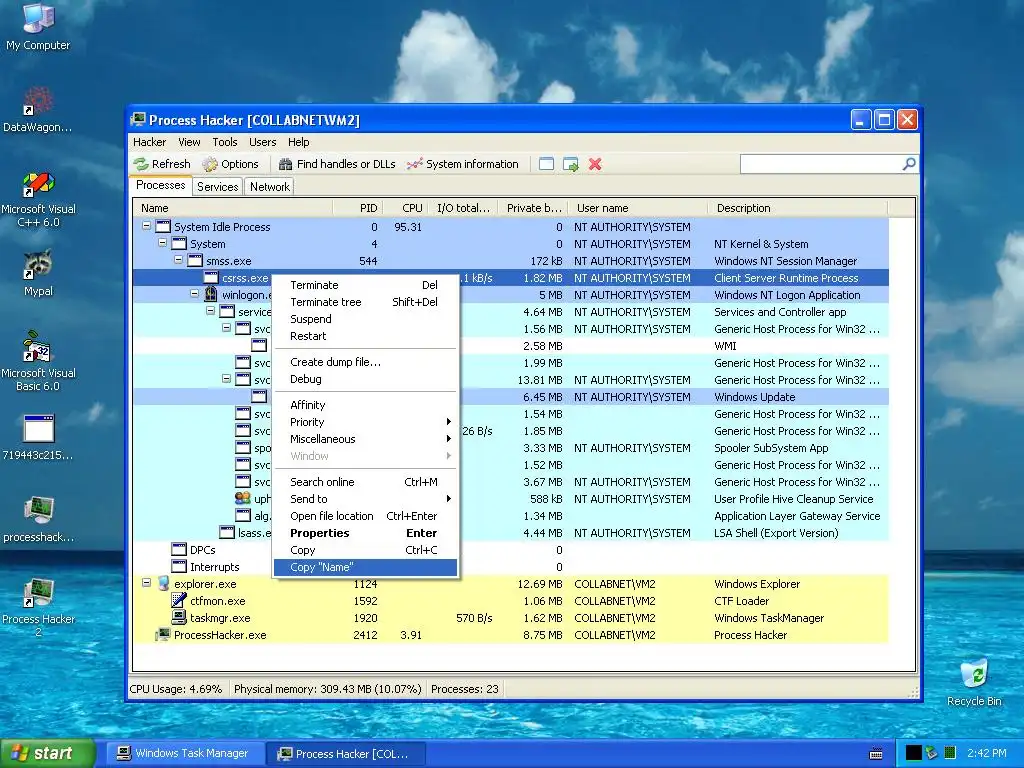
Task: Click the clock showing 2:42 PM
Action: pyautogui.click(x=987, y=753)
